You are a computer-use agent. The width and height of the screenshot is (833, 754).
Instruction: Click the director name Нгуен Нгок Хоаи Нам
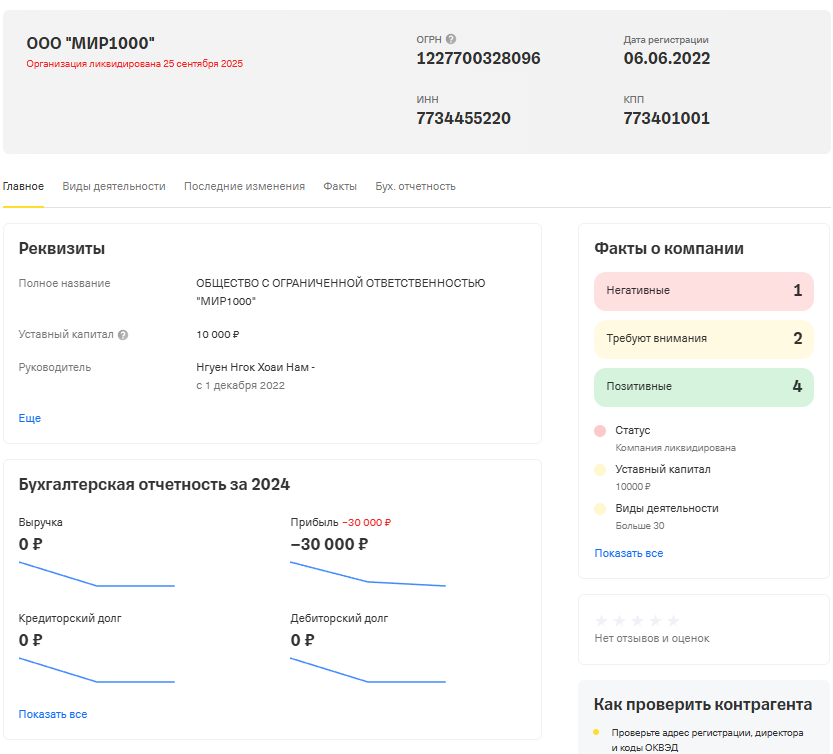[254, 367]
